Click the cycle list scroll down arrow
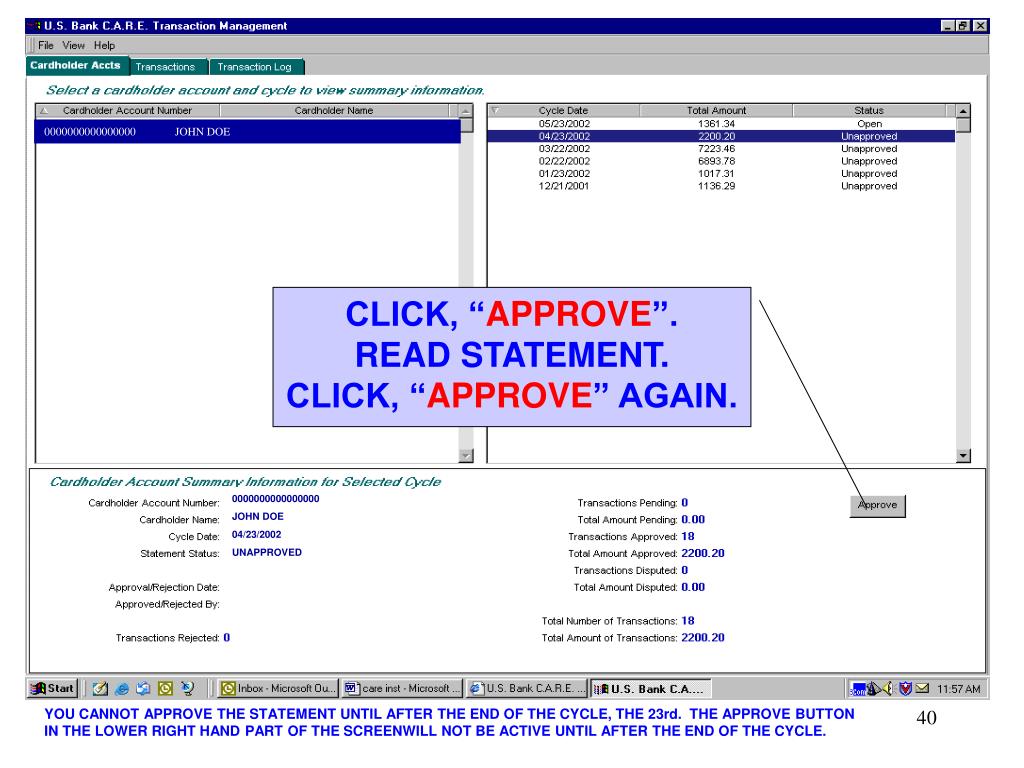 pyautogui.click(x=963, y=456)
